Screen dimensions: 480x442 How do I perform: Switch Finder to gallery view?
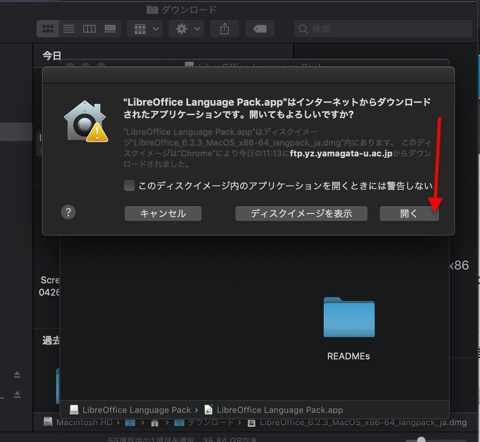(110, 29)
